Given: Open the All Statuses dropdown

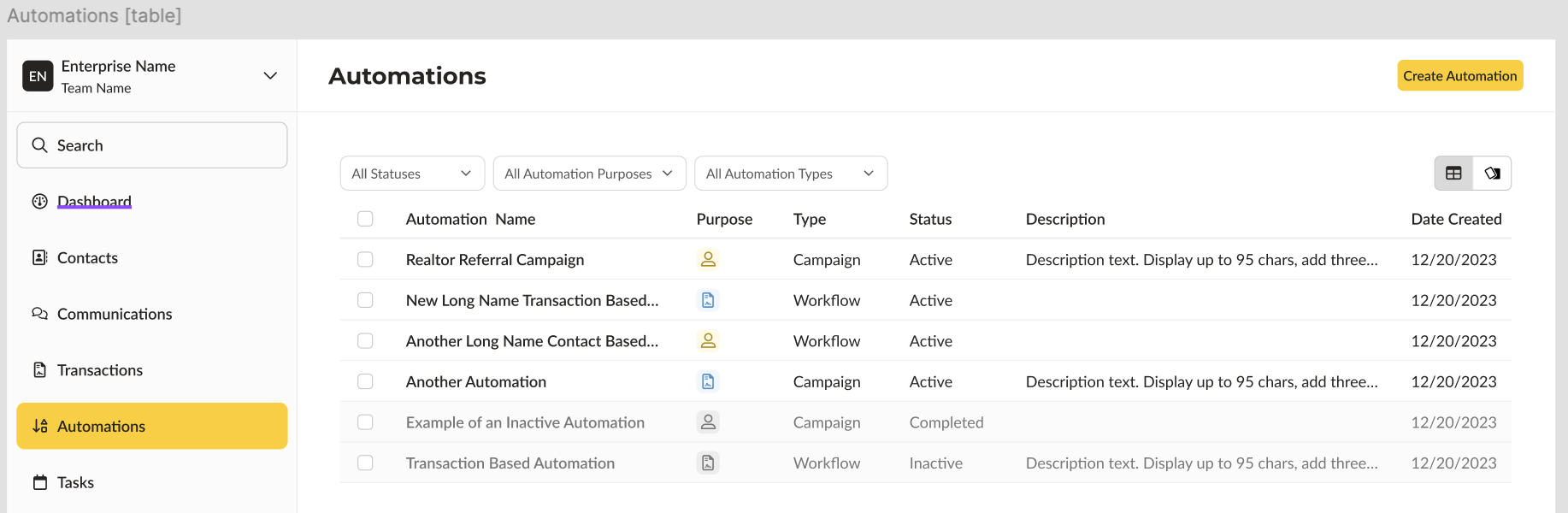Looking at the screenshot, I should pyautogui.click(x=412, y=174).
